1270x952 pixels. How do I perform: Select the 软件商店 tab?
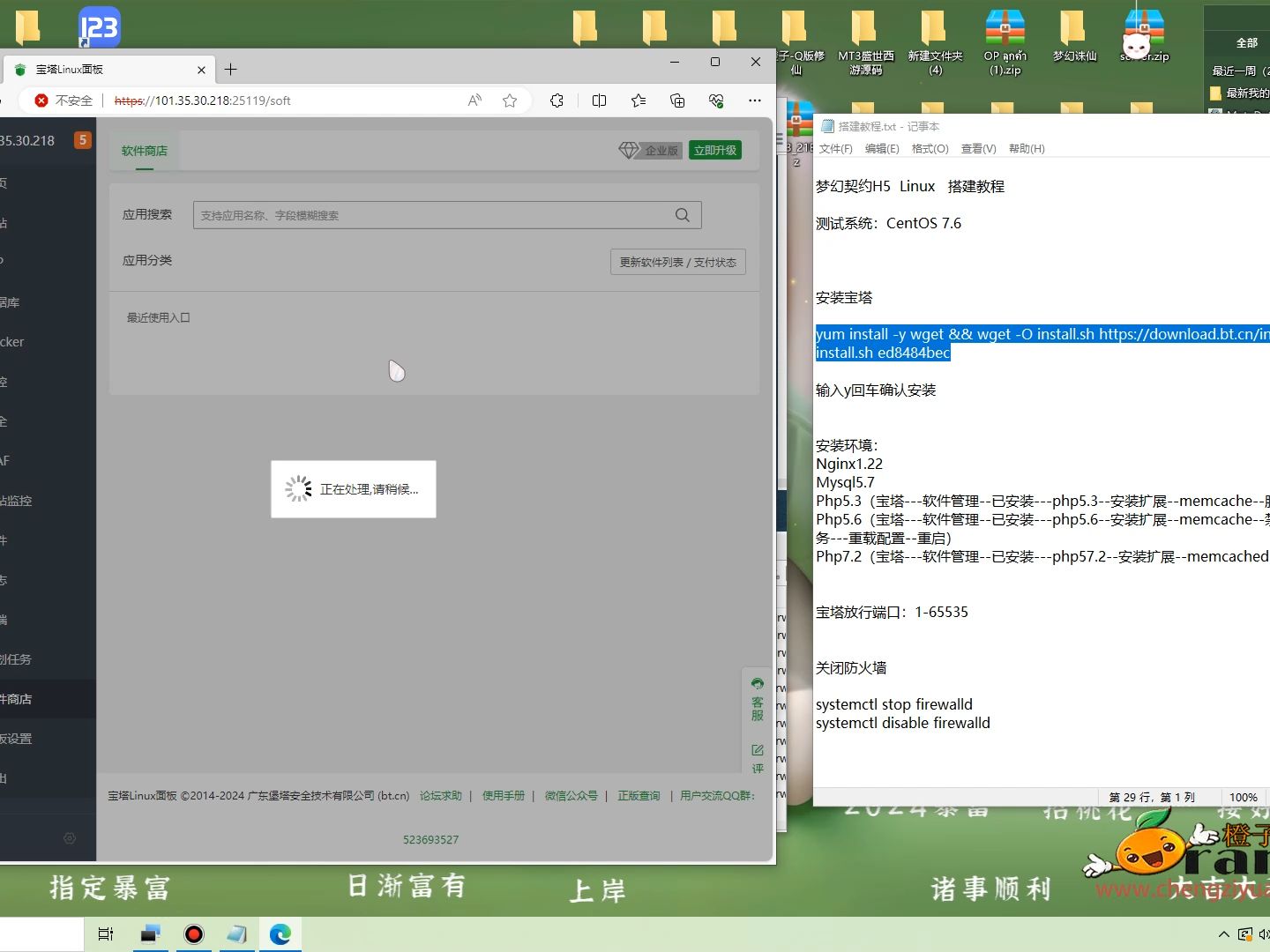pos(145,151)
